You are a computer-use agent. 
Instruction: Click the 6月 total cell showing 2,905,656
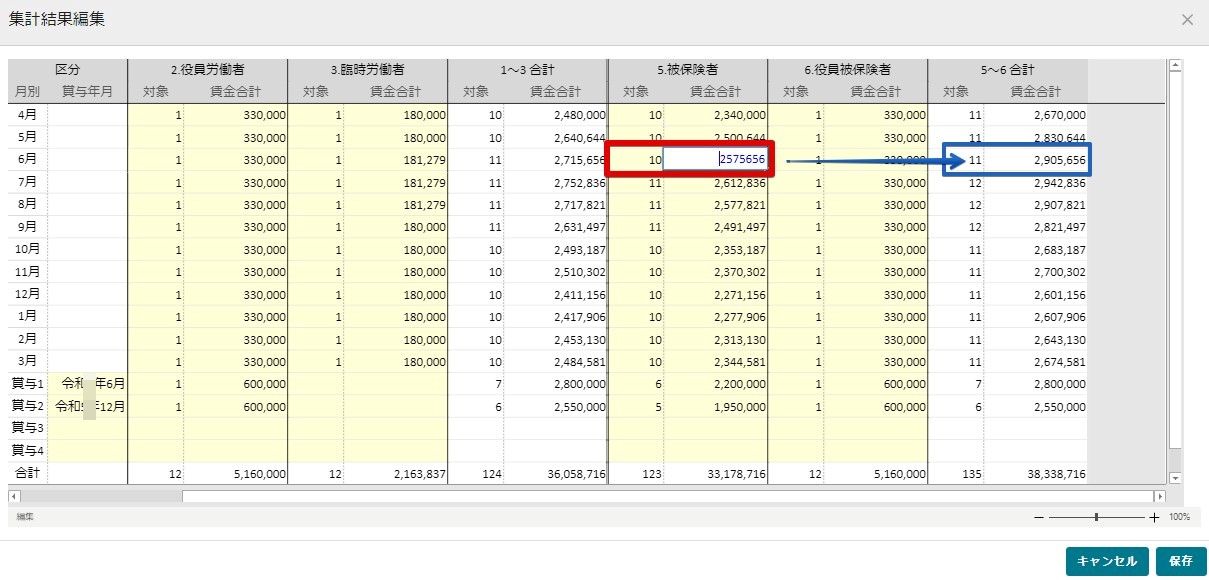(x=1035, y=159)
